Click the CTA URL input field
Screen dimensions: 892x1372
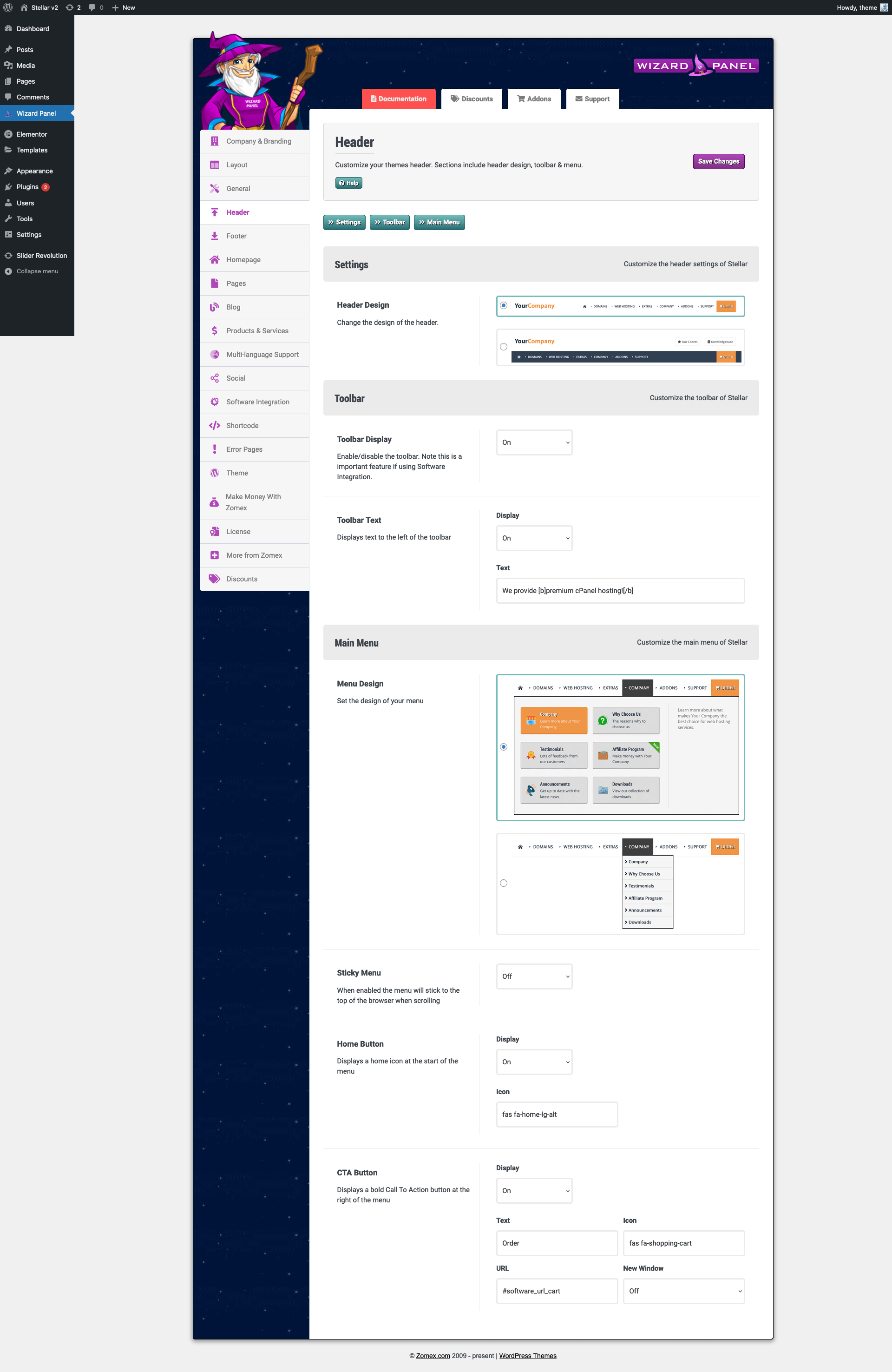[x=557, y=1291]
